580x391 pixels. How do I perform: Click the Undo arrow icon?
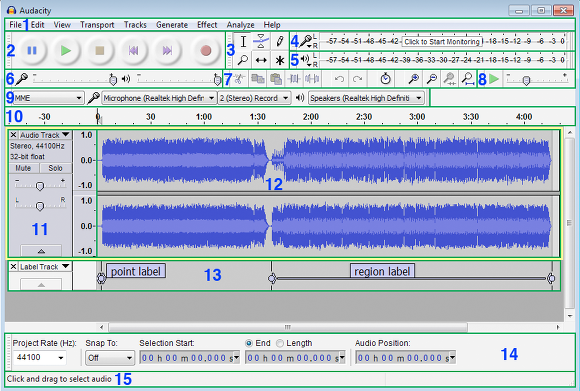click(339, 79)
